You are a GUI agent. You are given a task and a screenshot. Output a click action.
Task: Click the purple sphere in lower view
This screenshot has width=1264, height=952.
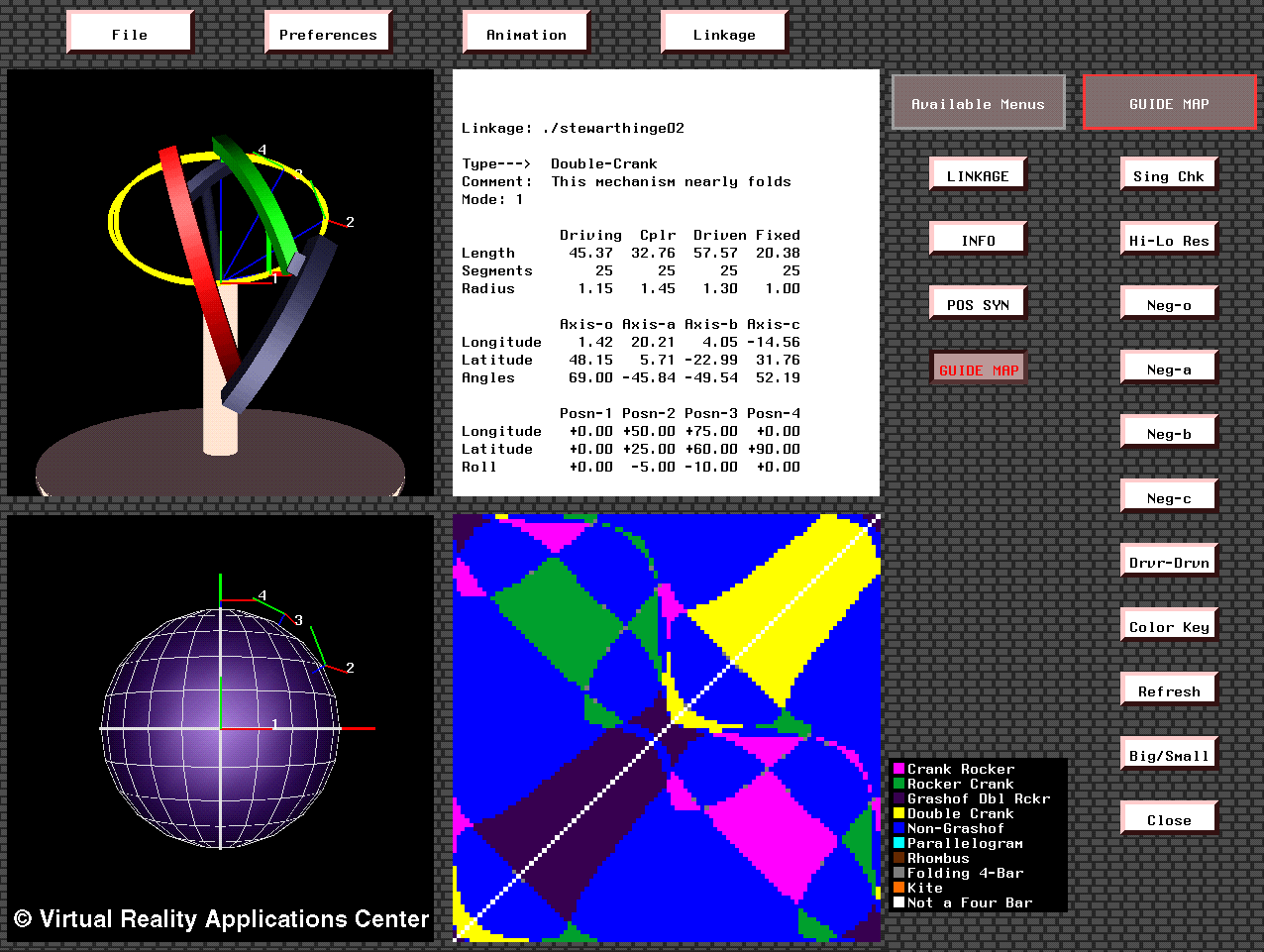click(220, 728)
